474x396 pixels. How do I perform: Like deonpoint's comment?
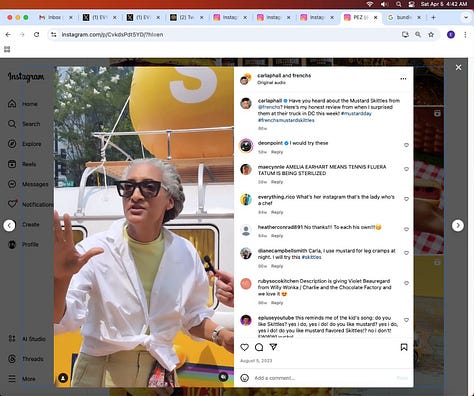tap(406, 145)
